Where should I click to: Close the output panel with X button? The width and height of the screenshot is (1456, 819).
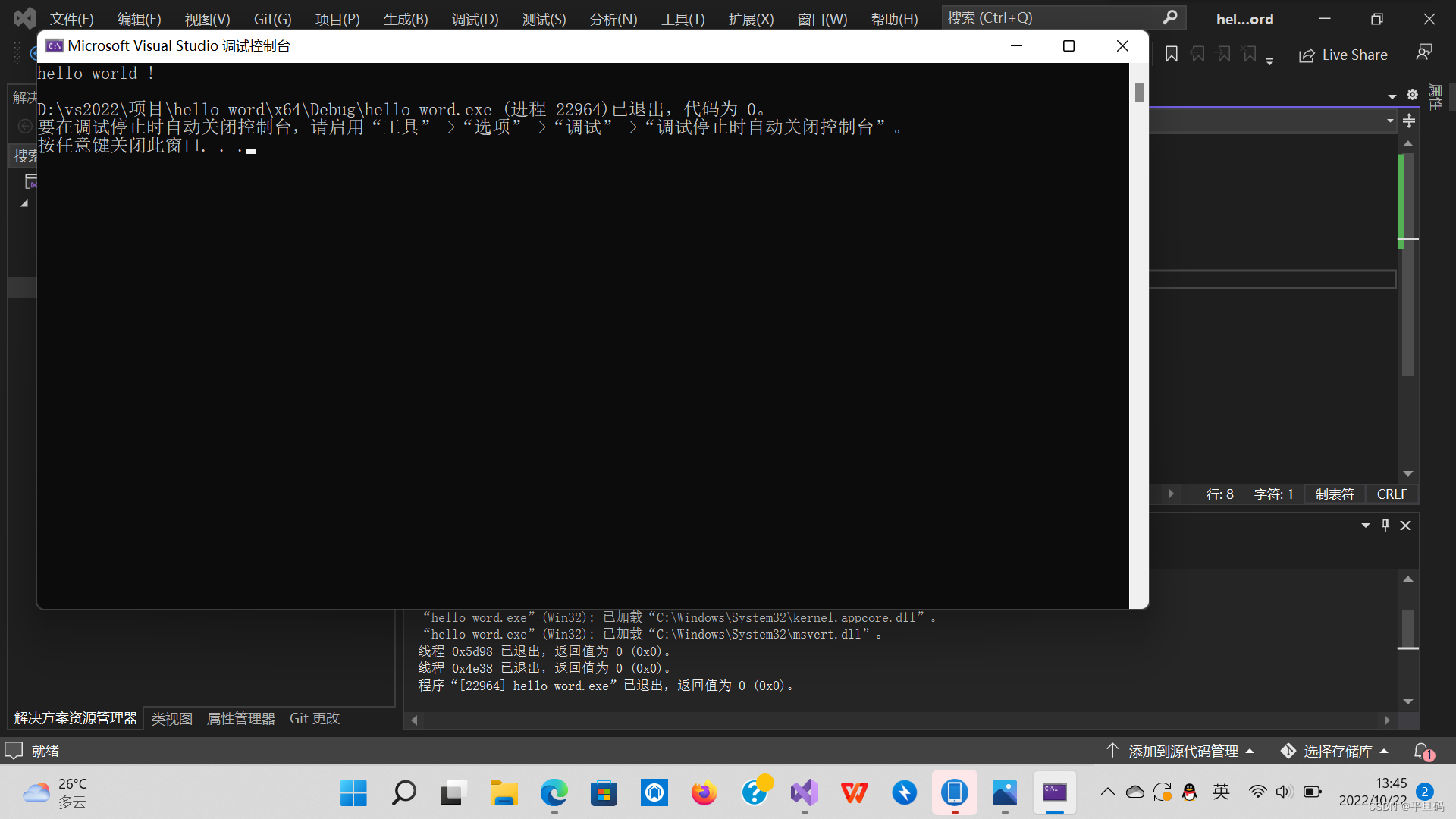[x=1405, y=526]
